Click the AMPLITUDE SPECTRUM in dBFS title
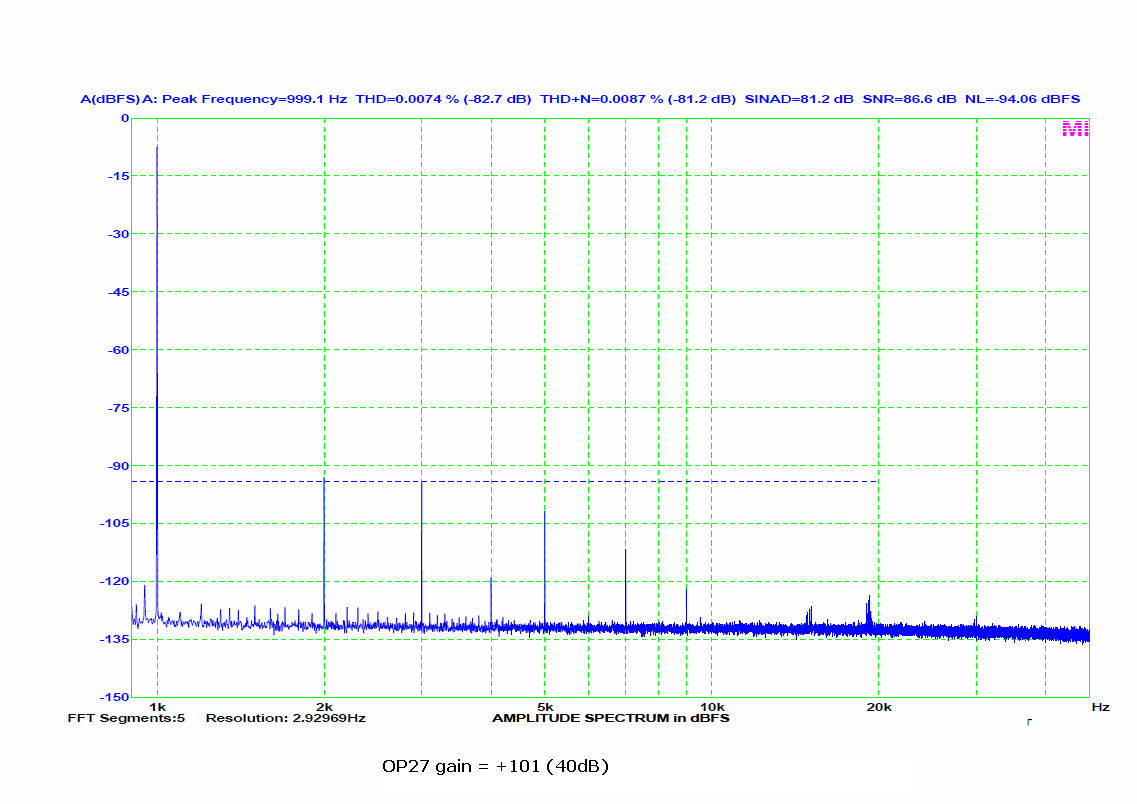 click(x=611, y=718)
